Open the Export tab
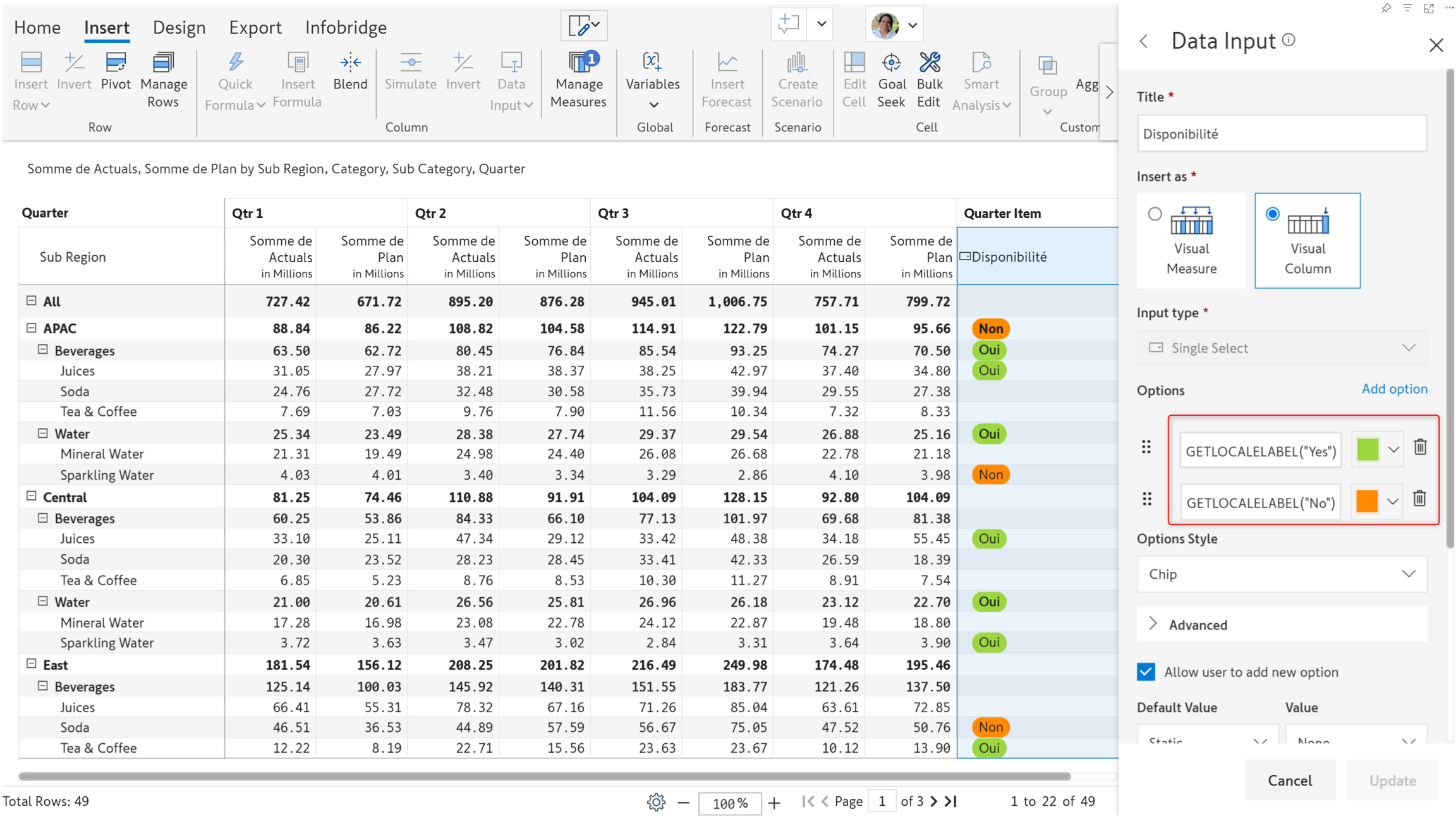Viewport: 1456px width, 819px height. pos(255,27)
